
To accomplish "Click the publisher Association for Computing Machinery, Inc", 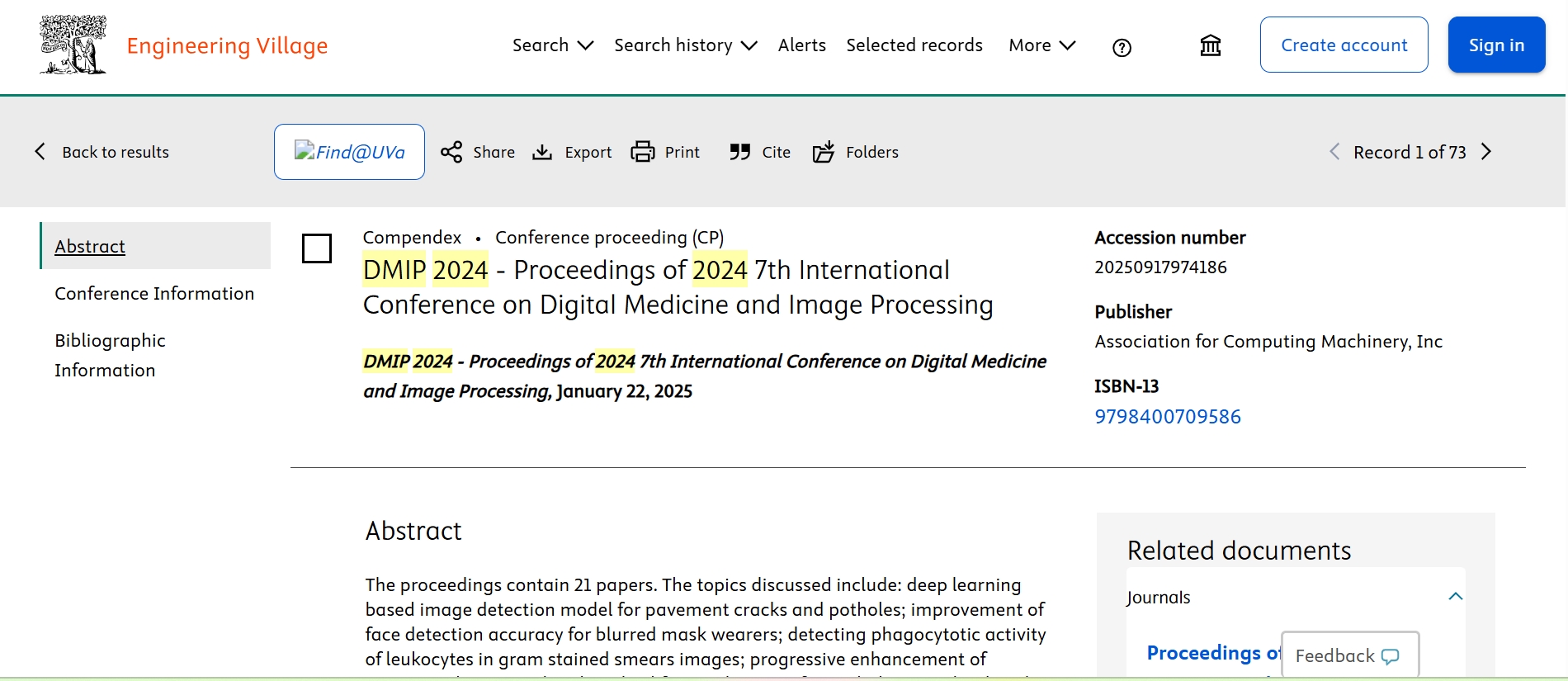I will [1268, 342].
